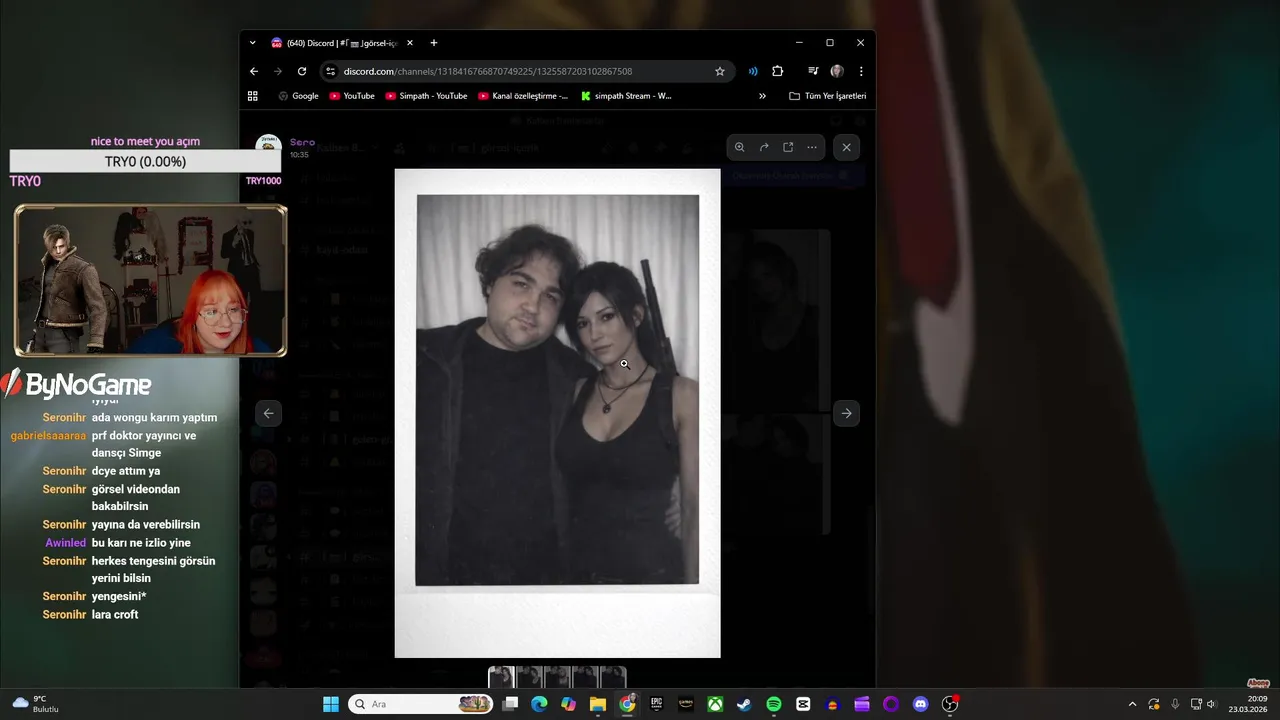Click the polaroid photo in the viewer

click(x=557, y=413)
